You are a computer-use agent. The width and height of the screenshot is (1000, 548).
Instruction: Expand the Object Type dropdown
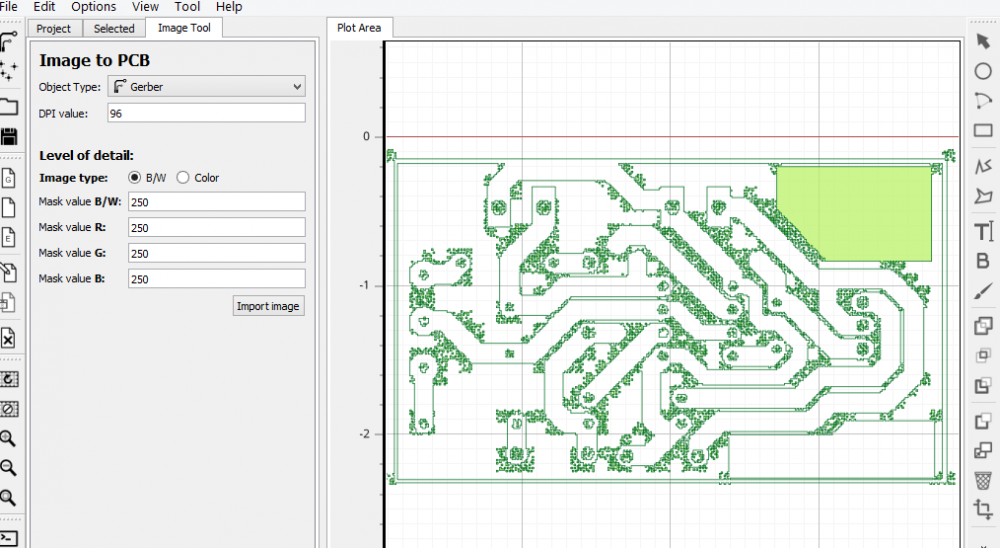pos(204,87)
